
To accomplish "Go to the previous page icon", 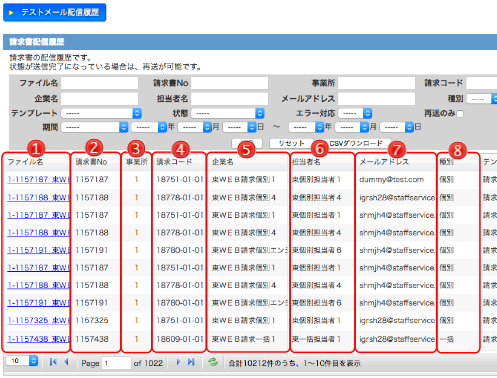I will pos(66,362).
